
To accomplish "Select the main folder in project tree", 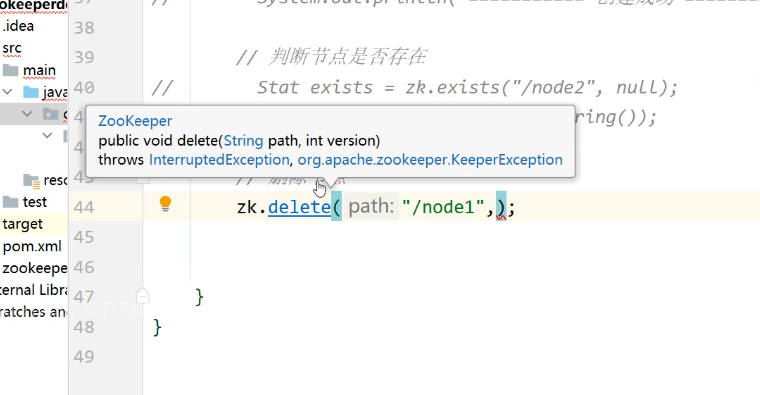I will click(x=39, y=70).
